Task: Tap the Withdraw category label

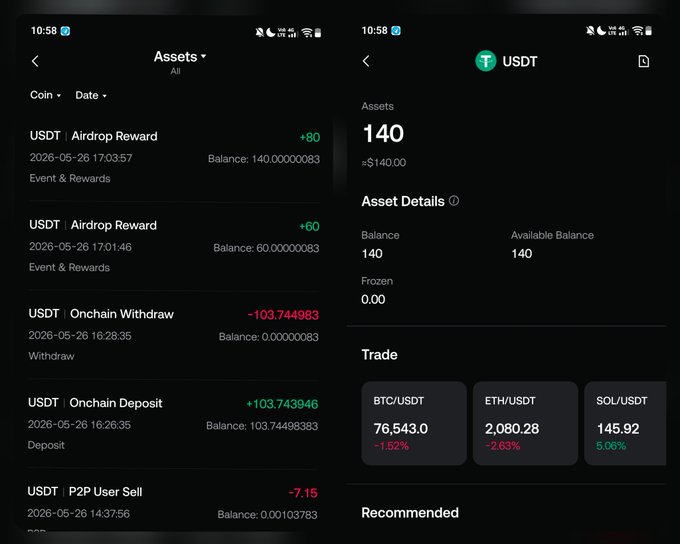Action: (x=52, y=356)
